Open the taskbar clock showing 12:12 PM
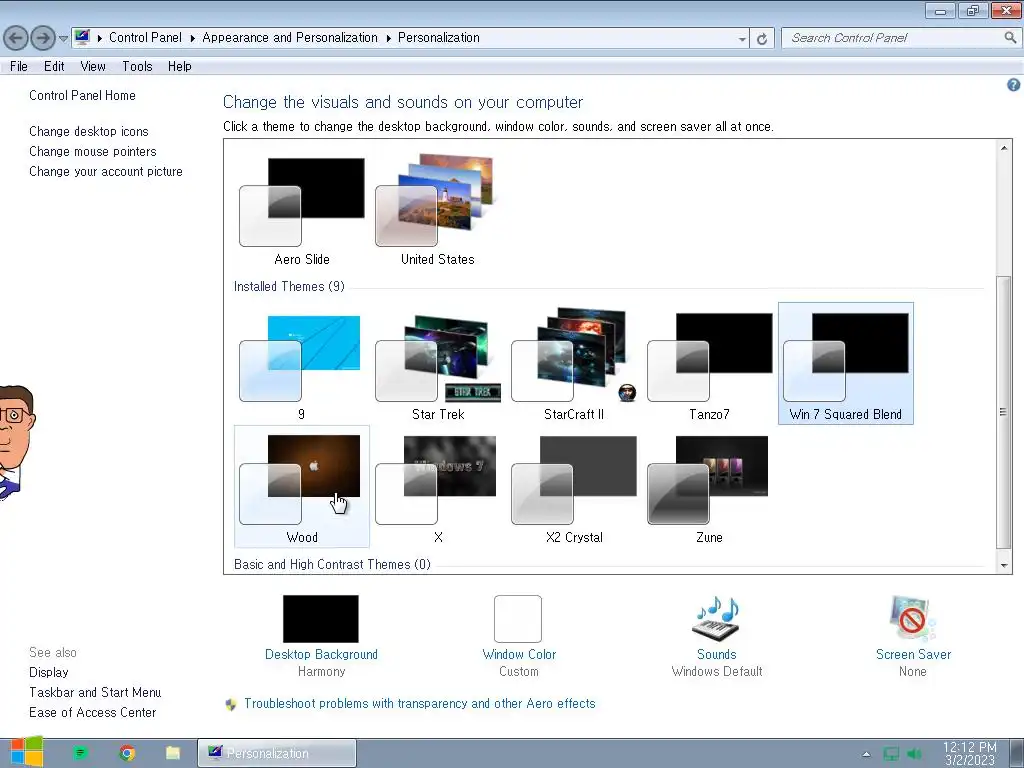The width and height of the screenshot is (1024, 768). click(970, 754)
